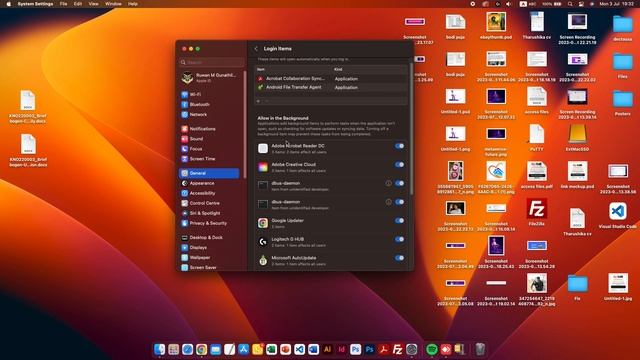Show info for the first dbus-daemon item
Image resolution: width=640 pixels, height=360 pixels.
click(388, 183)
